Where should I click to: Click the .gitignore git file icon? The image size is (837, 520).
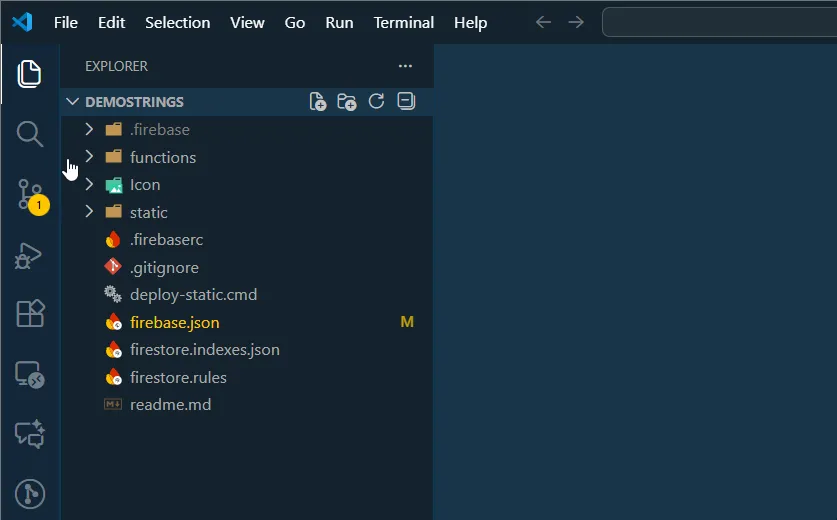(113, 266)
